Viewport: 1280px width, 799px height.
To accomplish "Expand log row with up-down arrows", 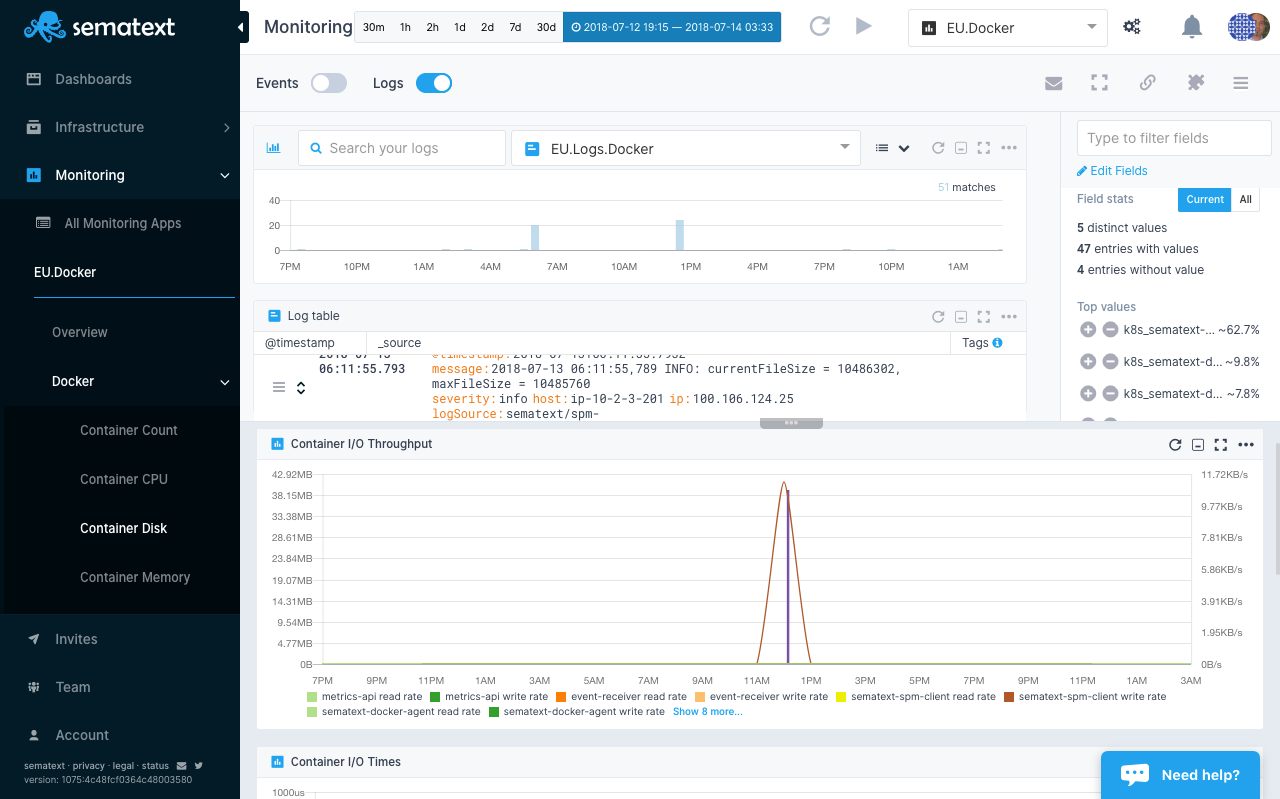I will pyautogui.click(x=301, y=387).
